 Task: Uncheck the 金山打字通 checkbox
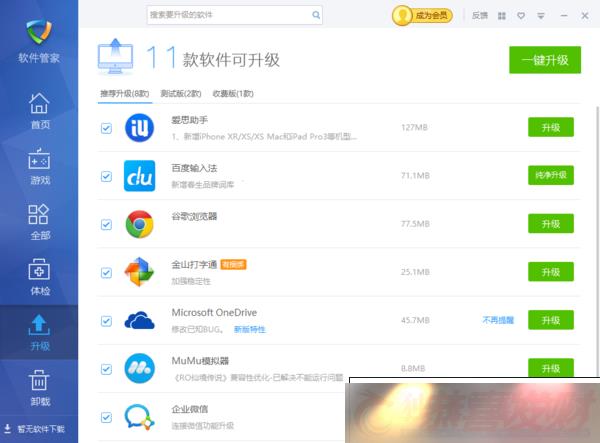106,272
